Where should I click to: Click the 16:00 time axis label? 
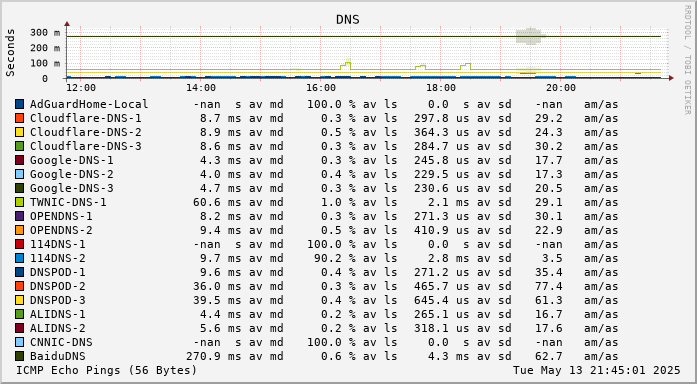click(x=321, y=88)
